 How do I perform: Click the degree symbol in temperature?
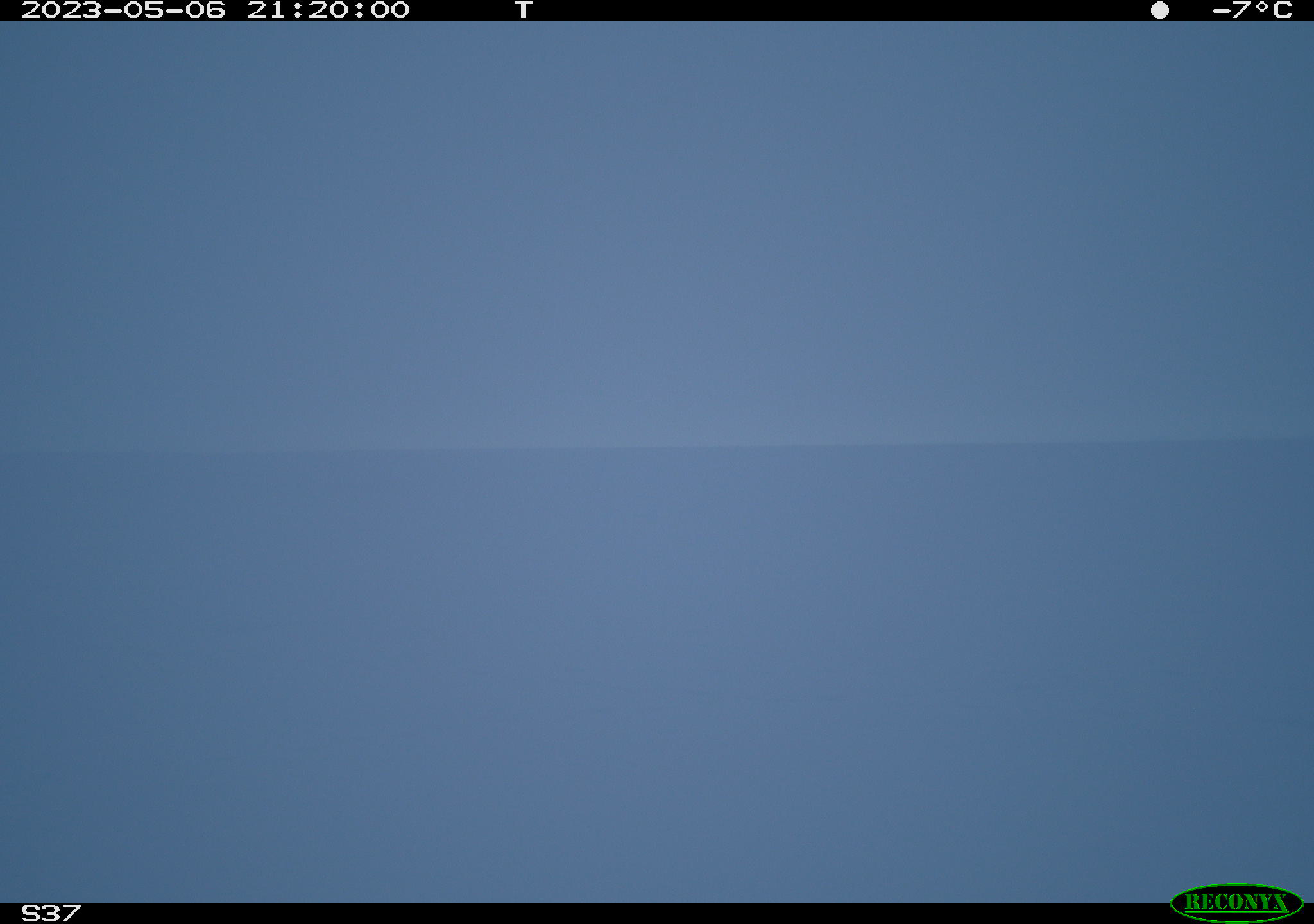(1261, 6)
